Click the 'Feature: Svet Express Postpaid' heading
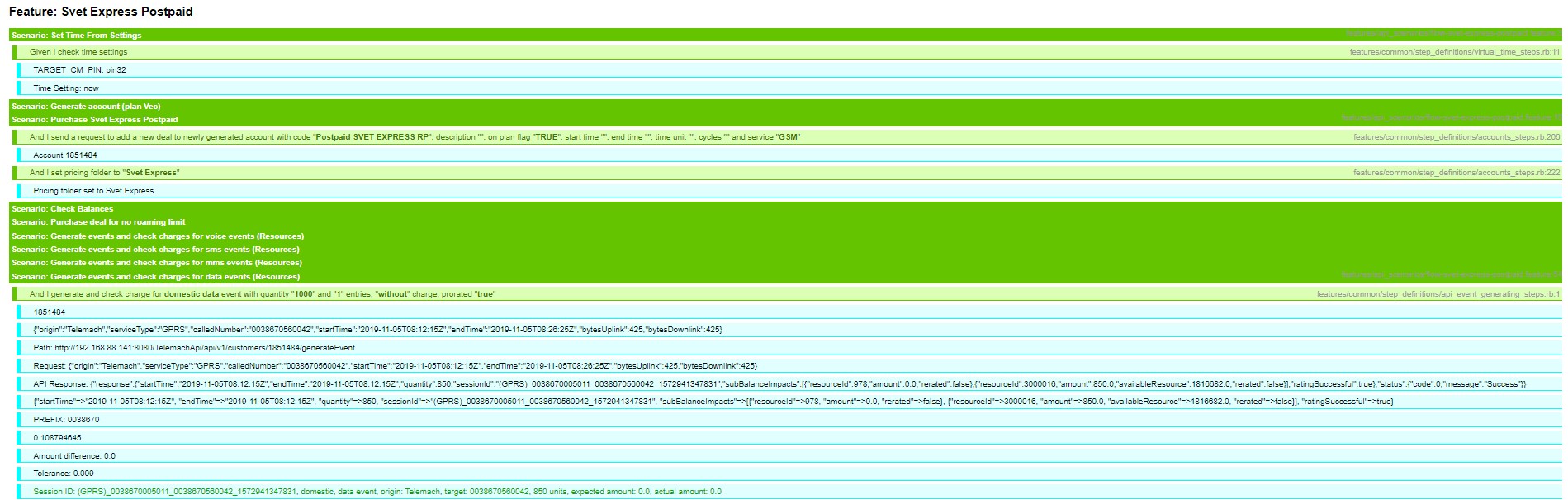 [x=101, y=12]
